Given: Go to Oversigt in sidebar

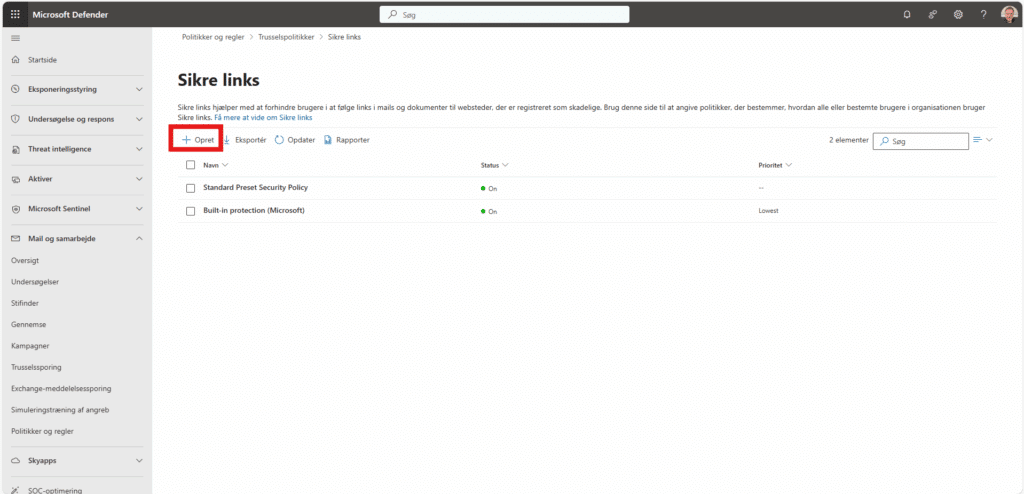Looking at the screenshot, I should point(25,260).
